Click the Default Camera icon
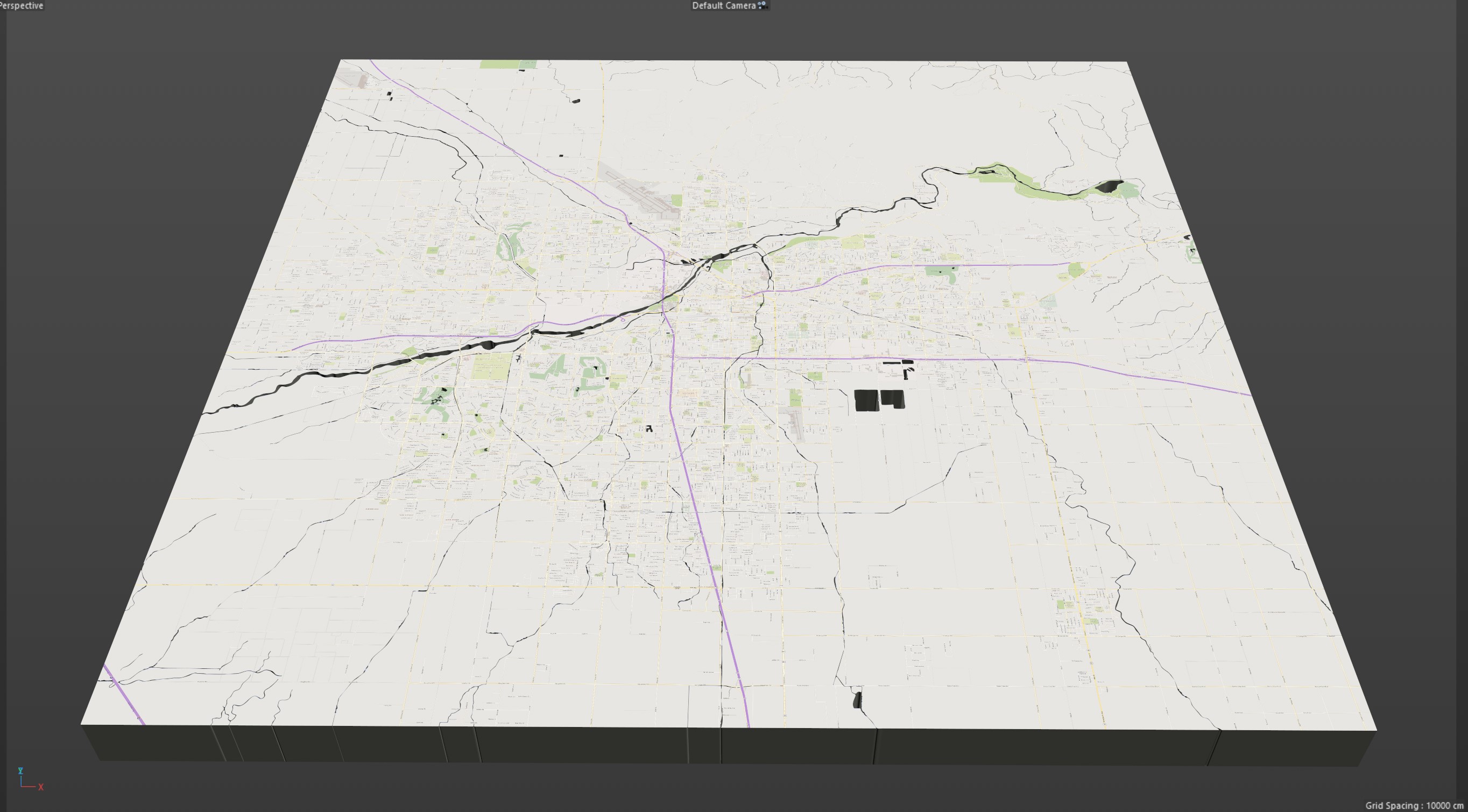Screen dimensions: 1468x812 763,5
